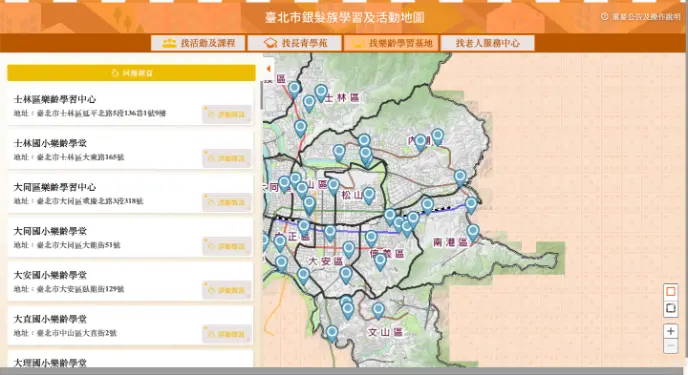Click the orange square map control icon

coord(670,292)
